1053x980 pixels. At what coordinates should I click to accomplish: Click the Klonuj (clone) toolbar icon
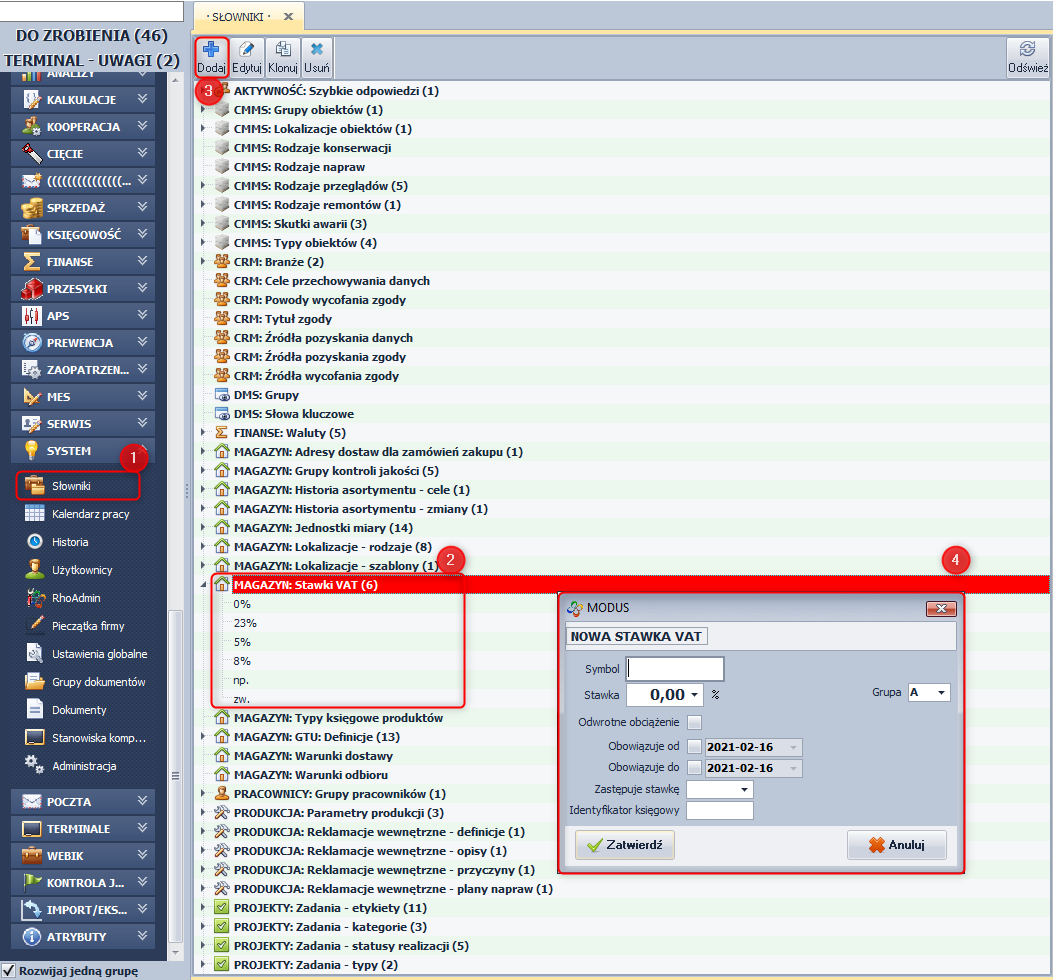[x=283, y=57]
